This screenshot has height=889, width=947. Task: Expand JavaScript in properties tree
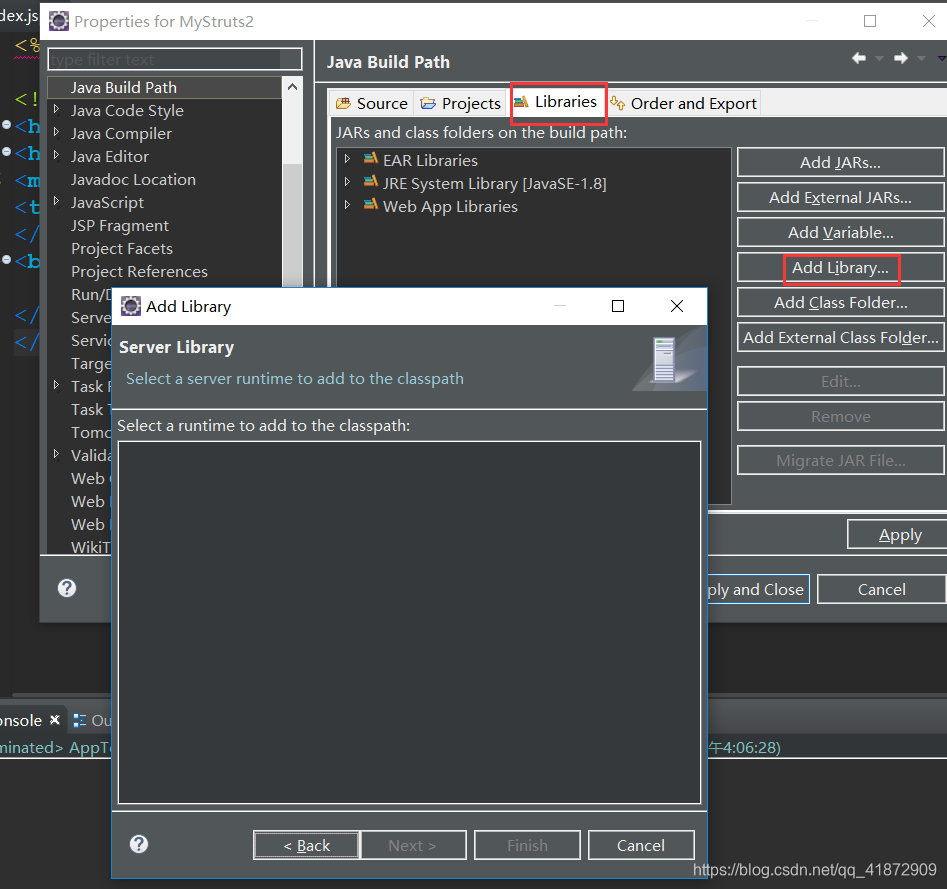pyautogui.click(x=57, y=201)
